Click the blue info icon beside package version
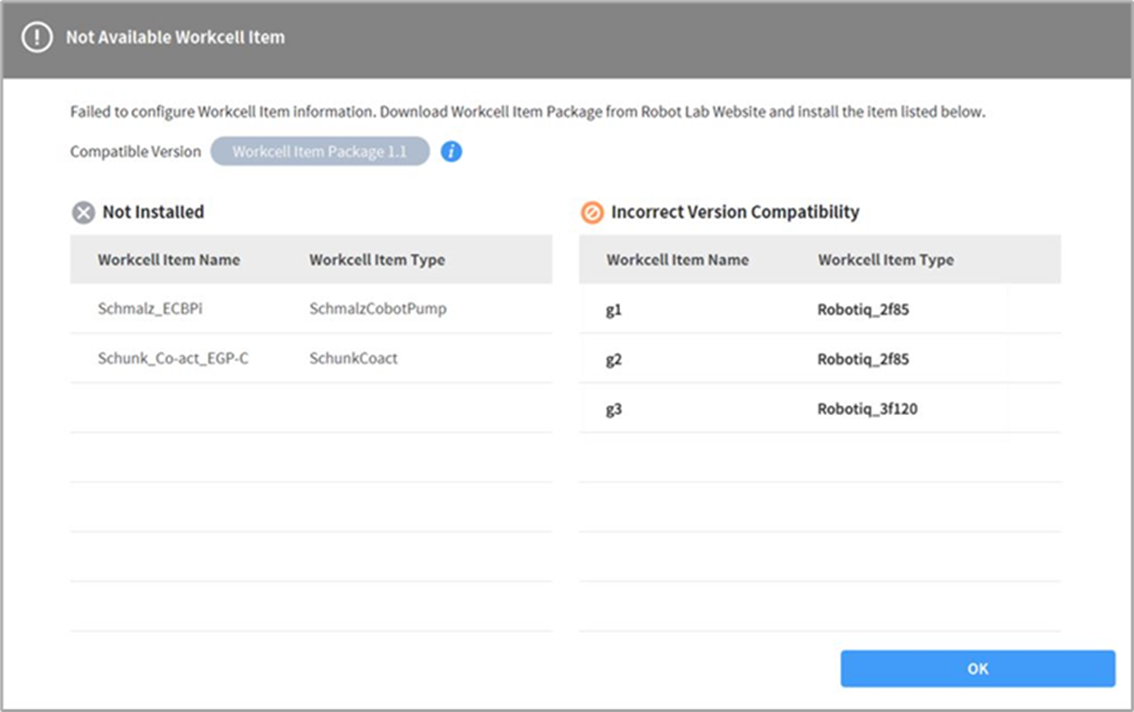 [x=451, y=152]
